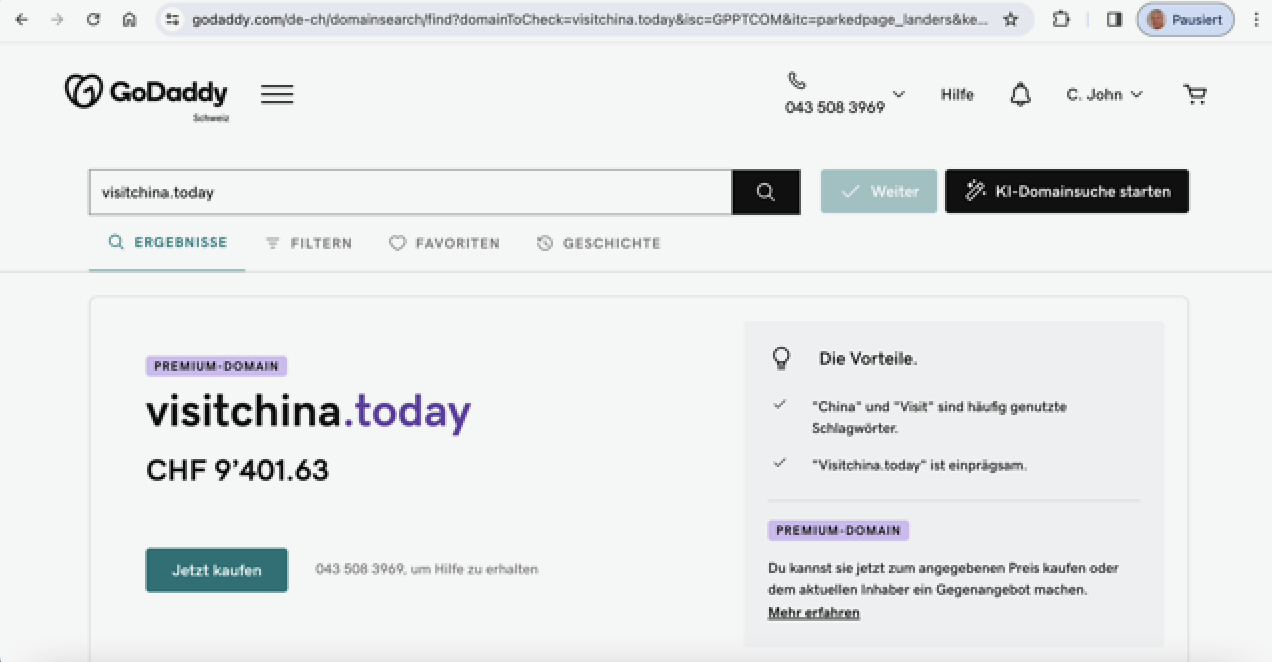Start the KI-Domainsuche
The width and height of the screenshot is (1272, 662).
click(1067, 192)
